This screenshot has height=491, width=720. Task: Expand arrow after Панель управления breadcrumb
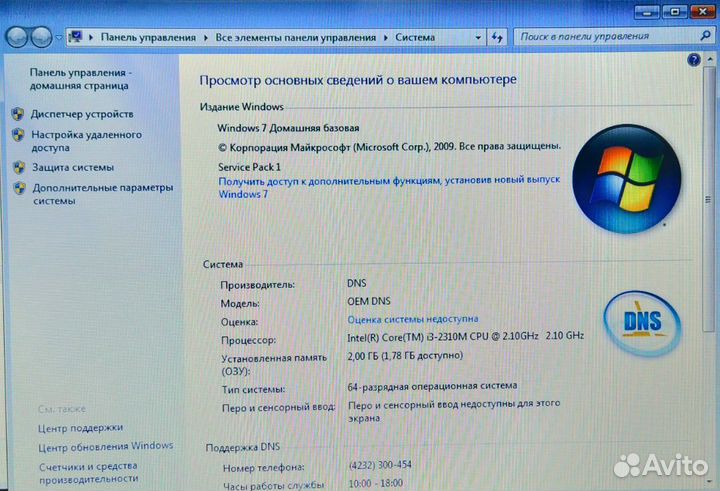click(x=205, y=37)
